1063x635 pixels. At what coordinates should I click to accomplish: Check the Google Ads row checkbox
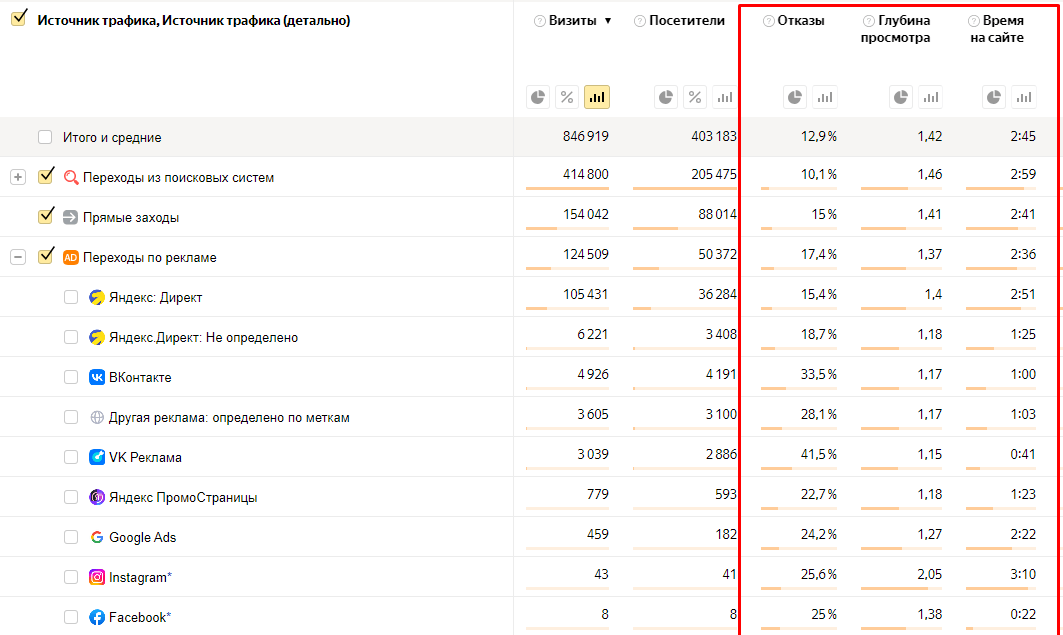71,537
